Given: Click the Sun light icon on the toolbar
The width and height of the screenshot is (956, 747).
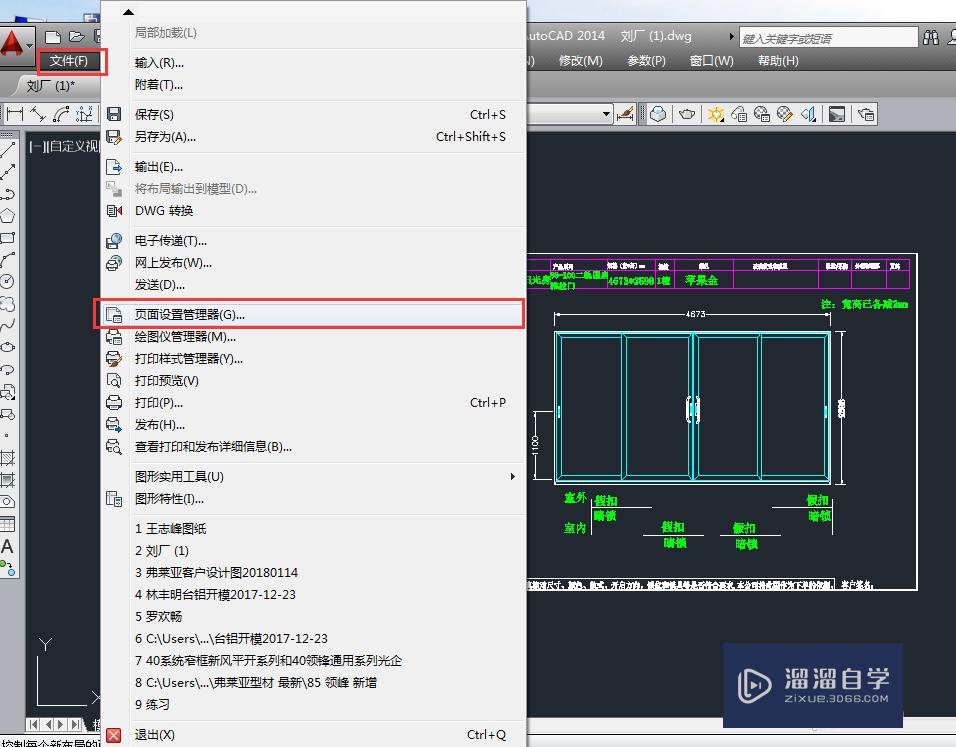Looking at the screenshot, I should [716, 114].
